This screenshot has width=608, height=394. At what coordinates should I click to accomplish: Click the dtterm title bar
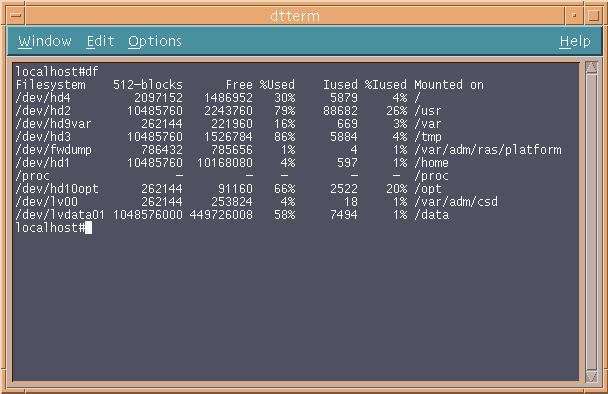(295, 16)
